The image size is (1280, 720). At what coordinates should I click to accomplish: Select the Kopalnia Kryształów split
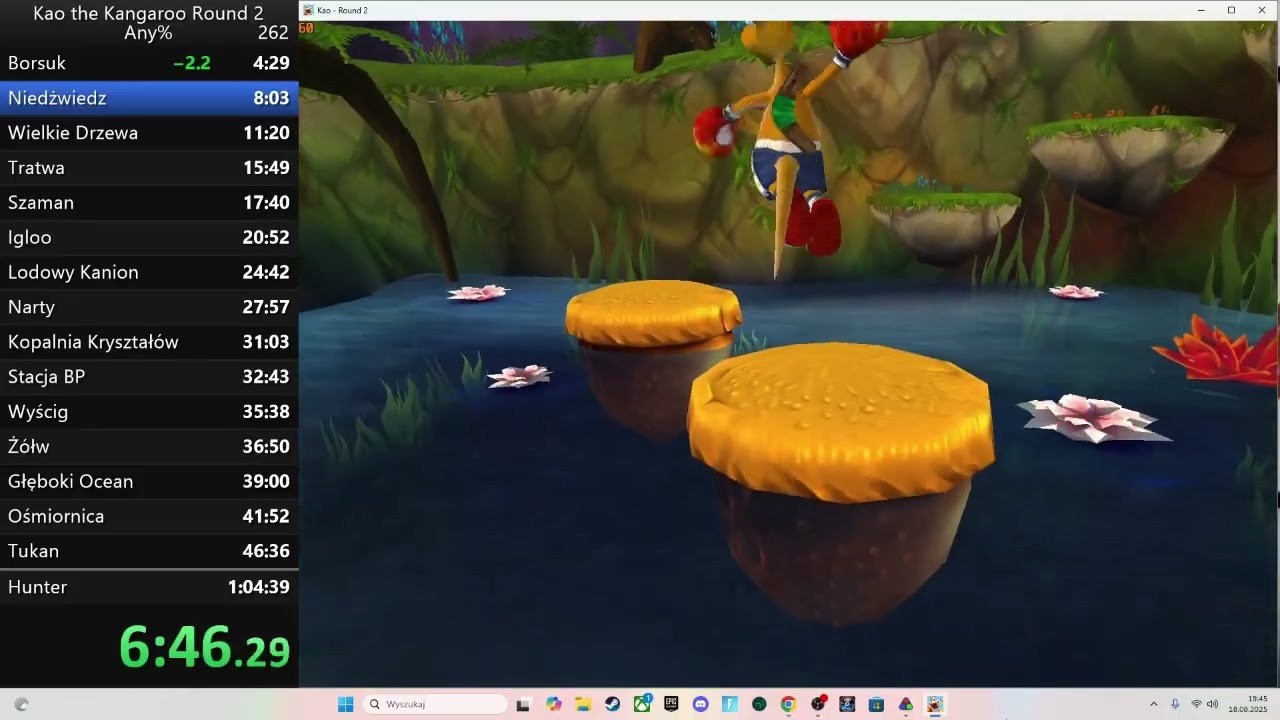click(149, 342)
